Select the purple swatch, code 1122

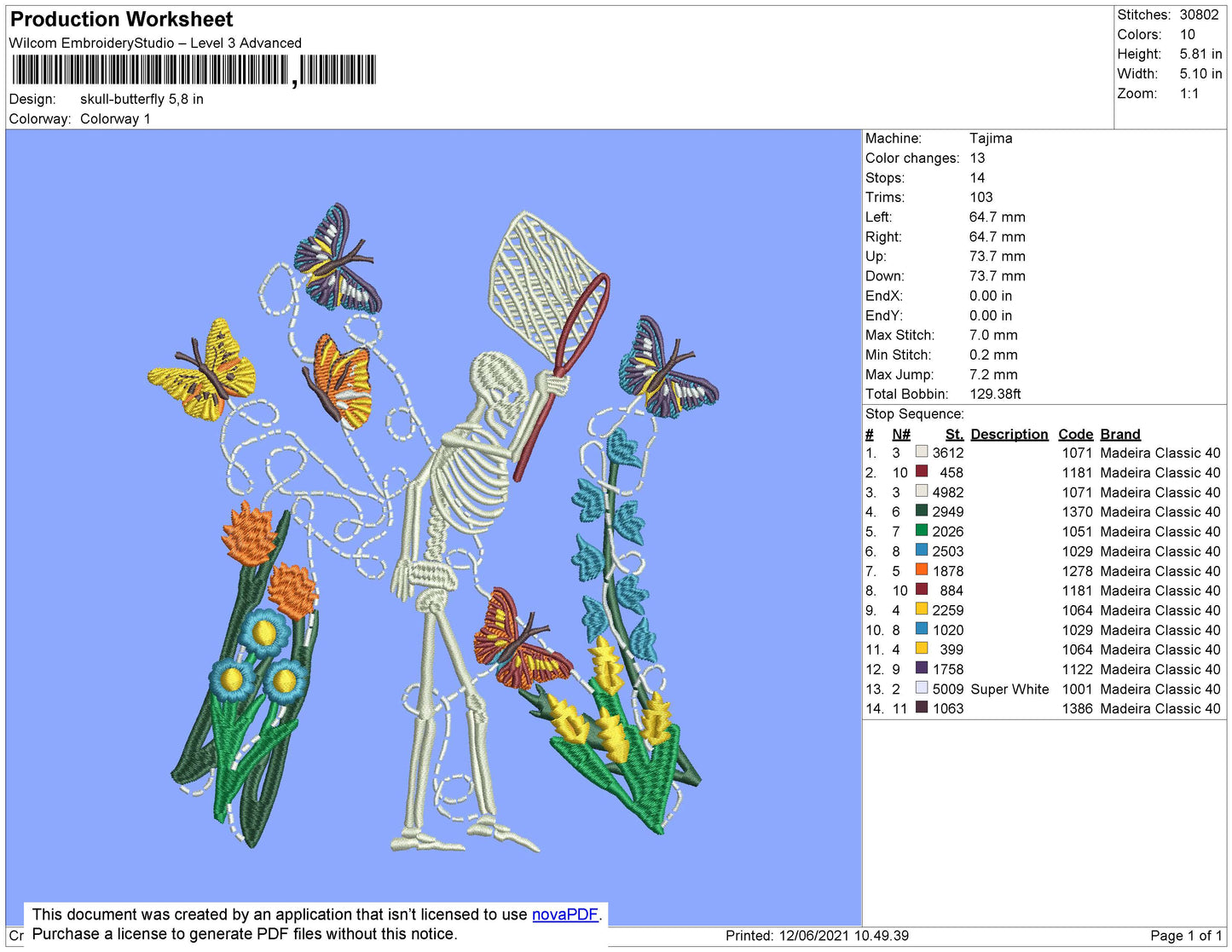[x=922, y=668]
